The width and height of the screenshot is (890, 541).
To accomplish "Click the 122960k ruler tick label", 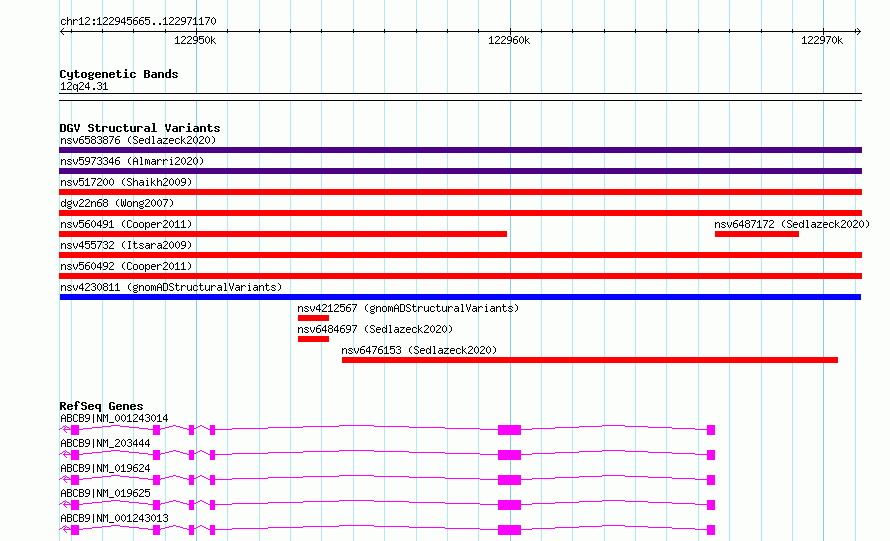I will click(509, 40).
